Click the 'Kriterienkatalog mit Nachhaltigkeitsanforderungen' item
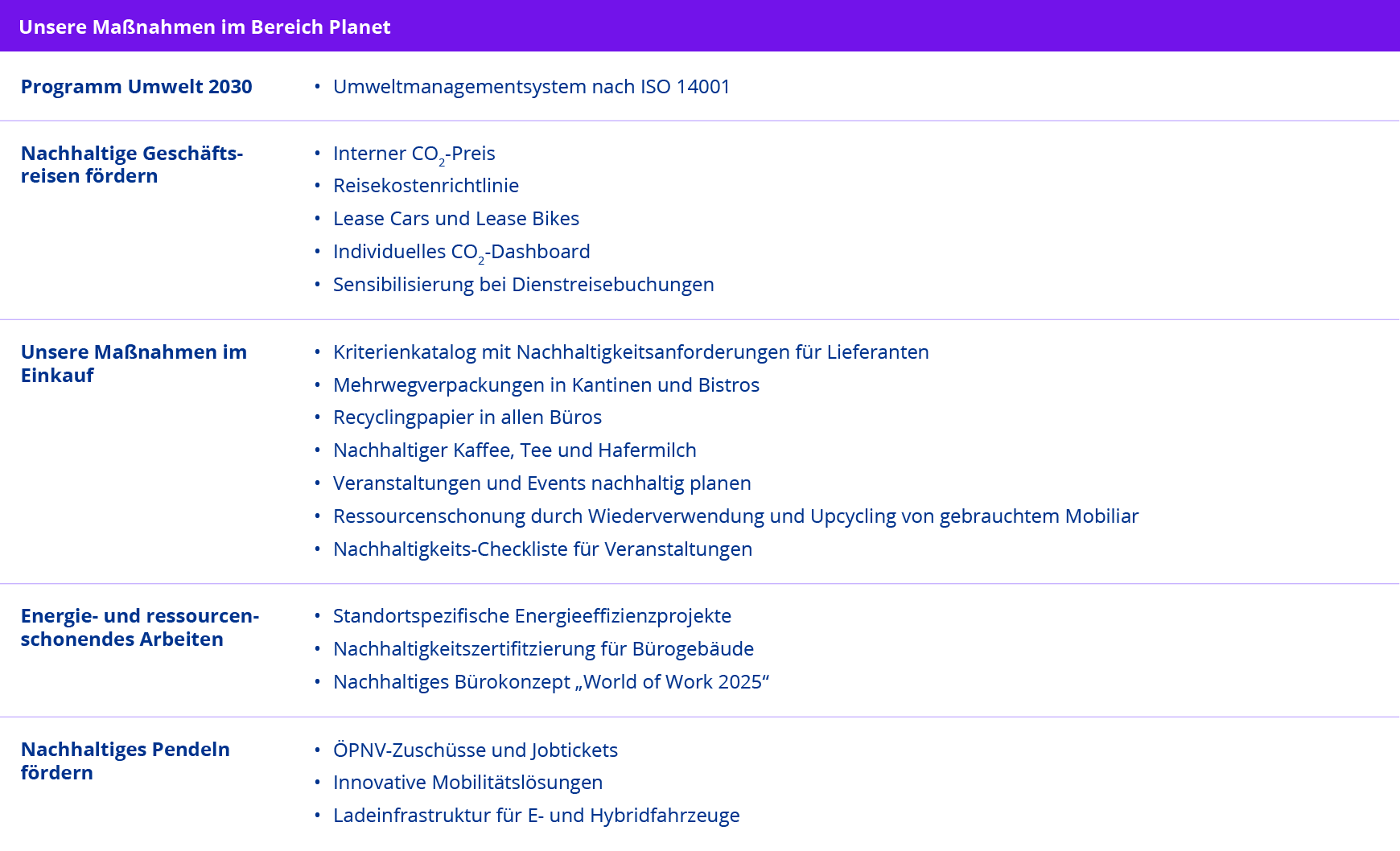The image size is (1400, 851). (x=631, y=351)
